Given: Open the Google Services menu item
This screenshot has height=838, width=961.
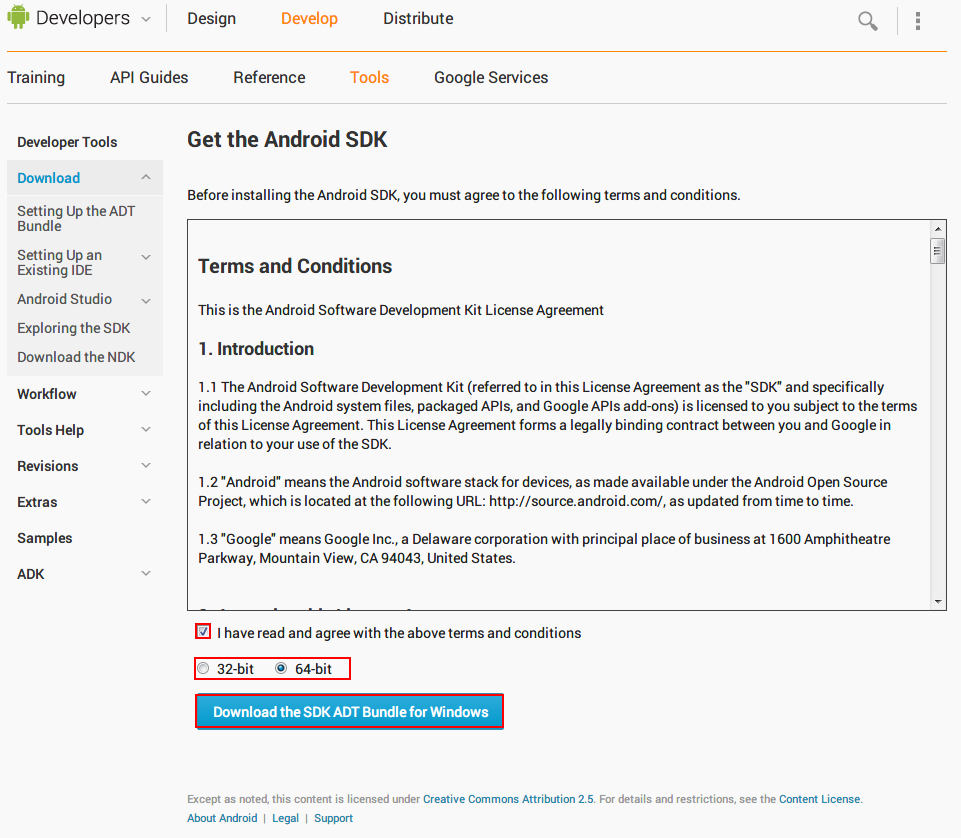Looking at the screenshot, I should point(491,77).
